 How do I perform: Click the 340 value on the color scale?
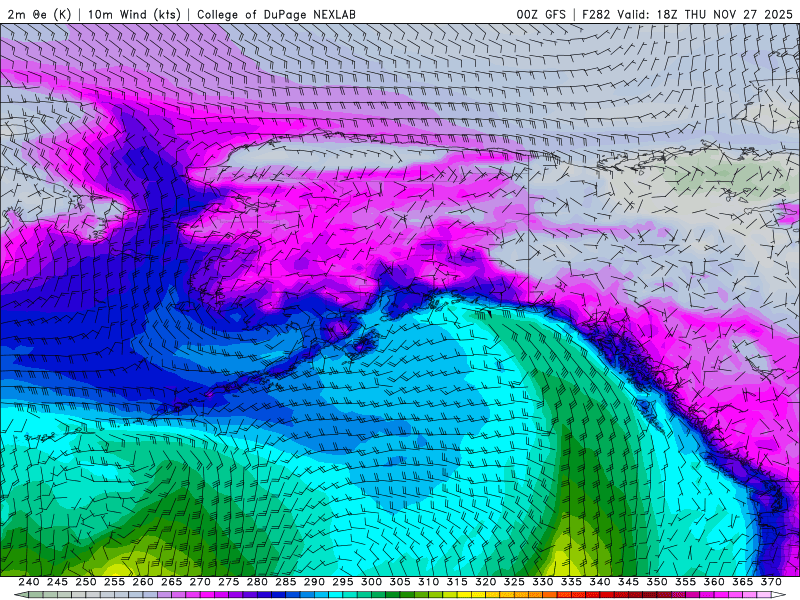point(600,582)
